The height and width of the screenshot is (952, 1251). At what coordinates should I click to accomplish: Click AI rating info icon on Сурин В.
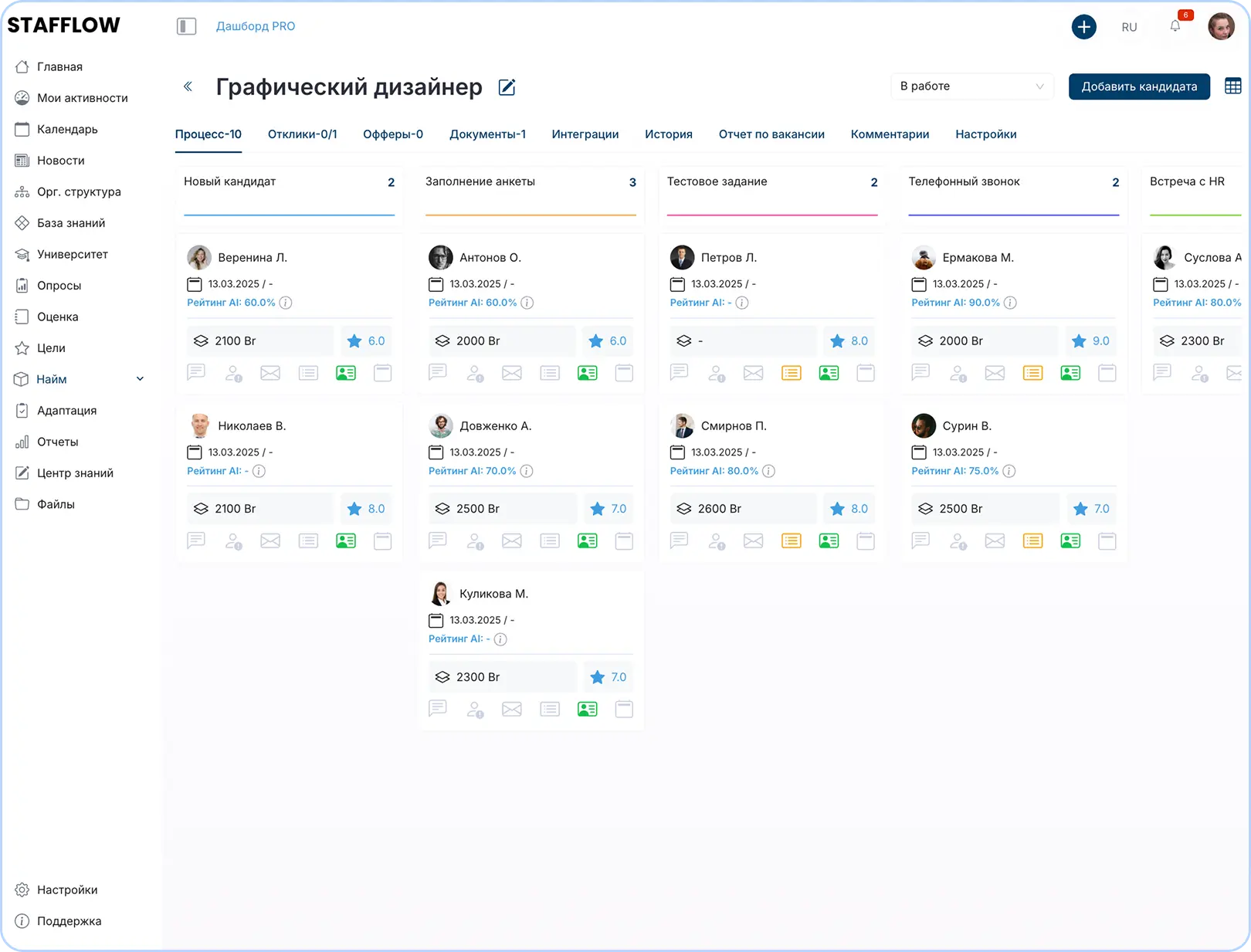(1009, 471)
